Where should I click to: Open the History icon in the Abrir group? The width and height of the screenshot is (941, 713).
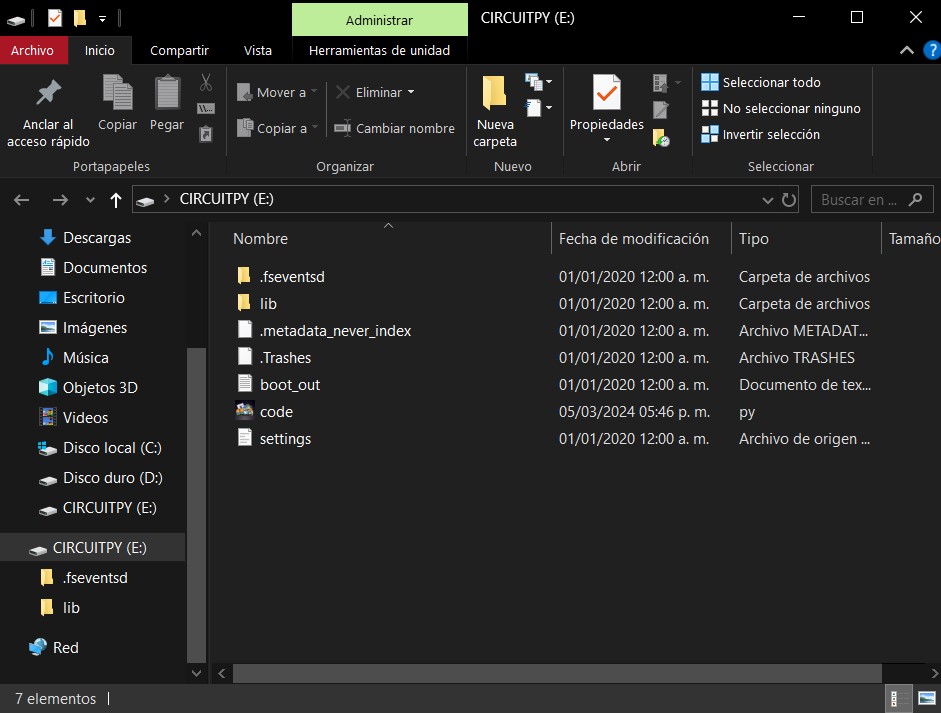661,137
